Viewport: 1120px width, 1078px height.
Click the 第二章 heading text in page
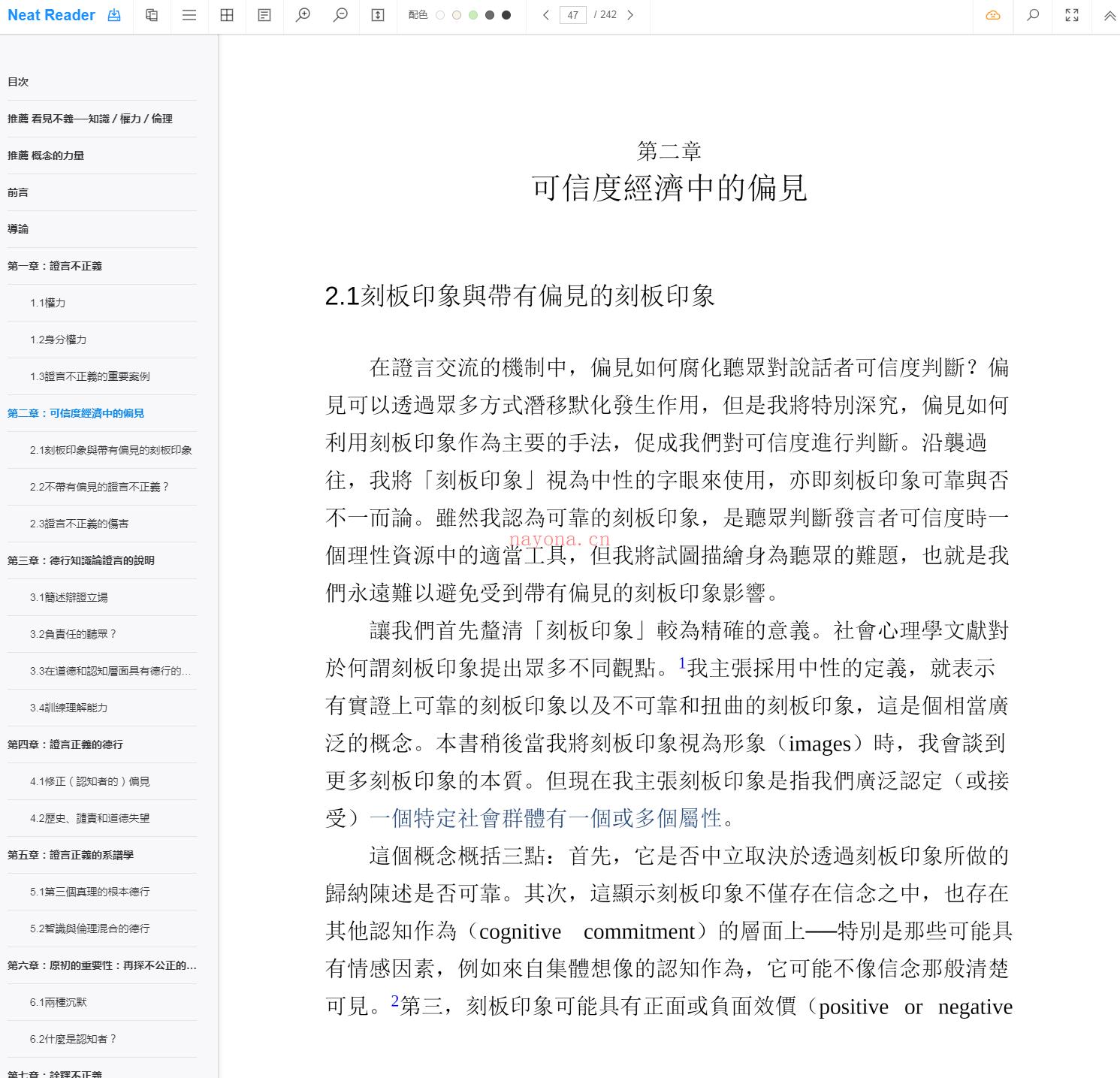click(x=669, y=151)
